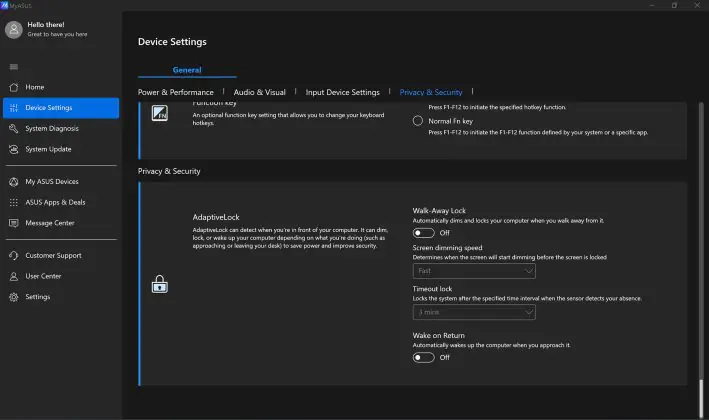Jump to Input Device Settings section

coord(342,92)
